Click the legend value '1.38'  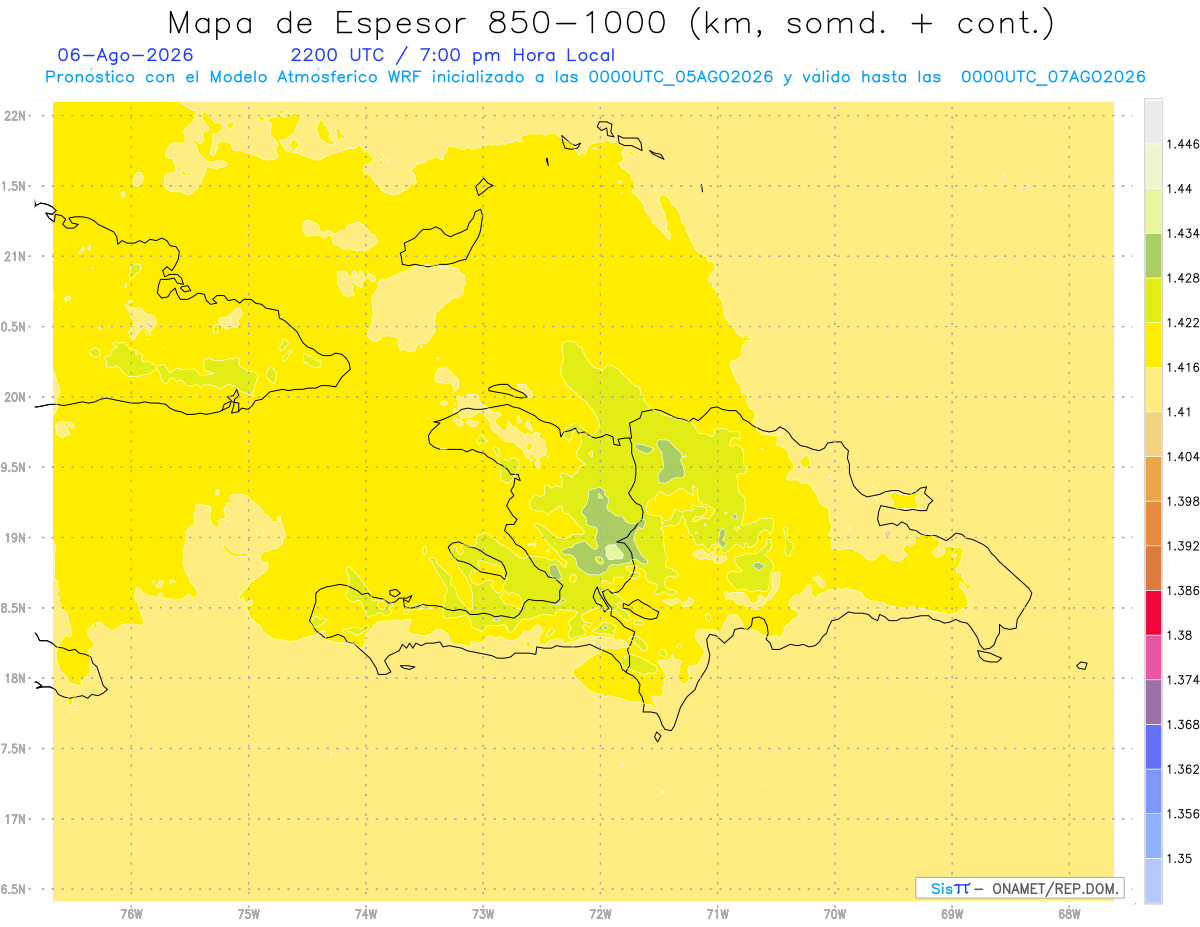pyautogui.click(x=1179, y=635)
